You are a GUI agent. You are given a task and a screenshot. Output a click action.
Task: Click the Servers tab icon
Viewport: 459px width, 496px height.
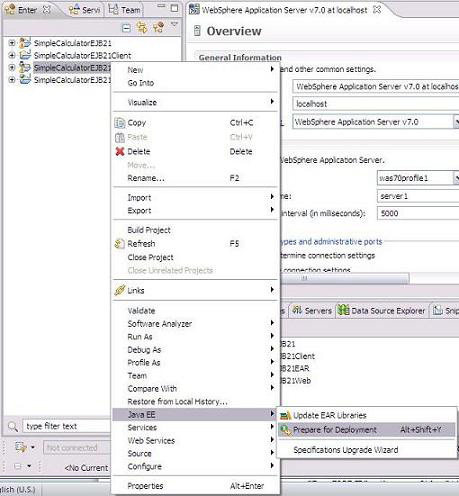[297, 310]
